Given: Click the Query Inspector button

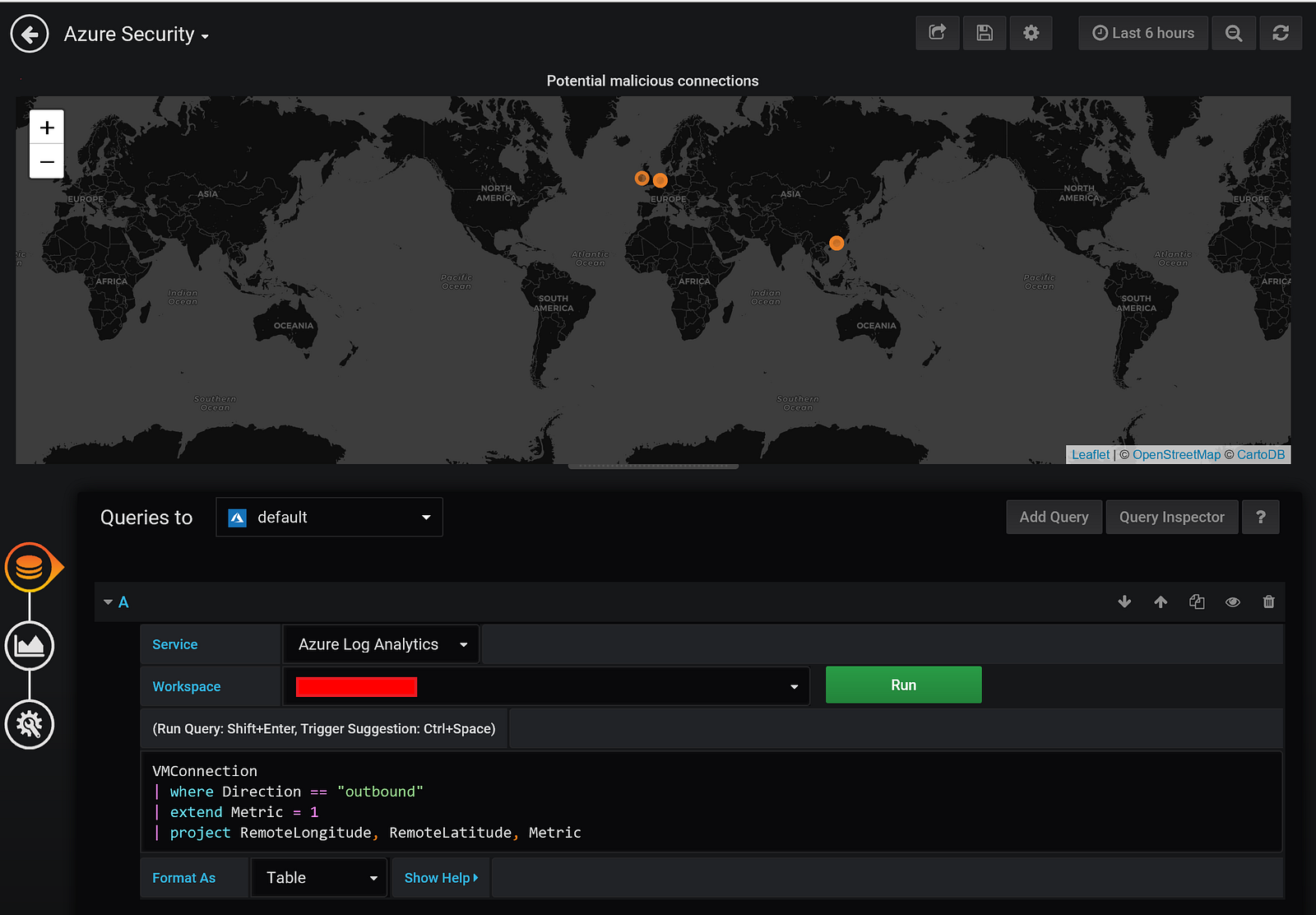Looking at the screenshot, I should point(1171,517).
